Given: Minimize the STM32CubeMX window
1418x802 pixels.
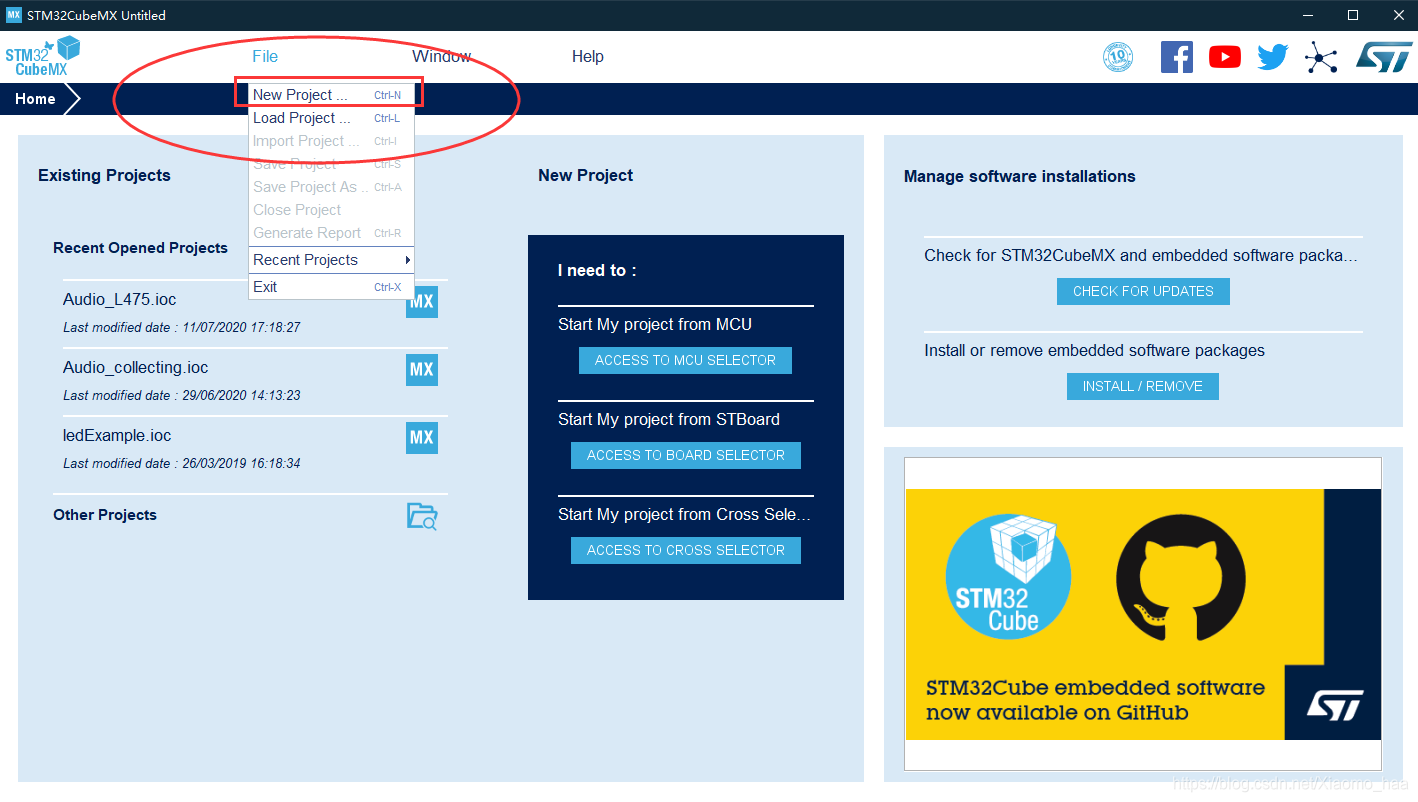Looking at the screenshot, I should (x=1307, y=15).
